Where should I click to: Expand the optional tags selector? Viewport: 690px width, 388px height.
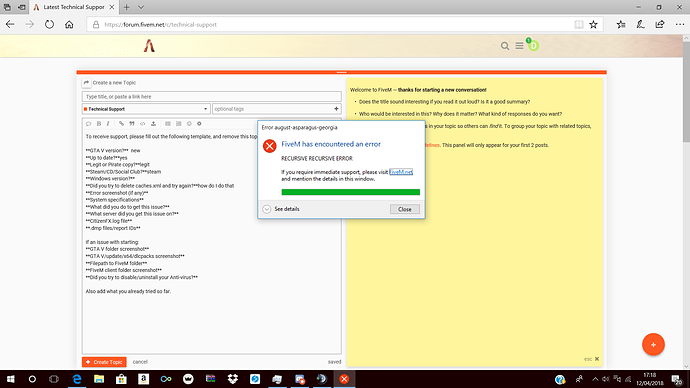(276, 109)
